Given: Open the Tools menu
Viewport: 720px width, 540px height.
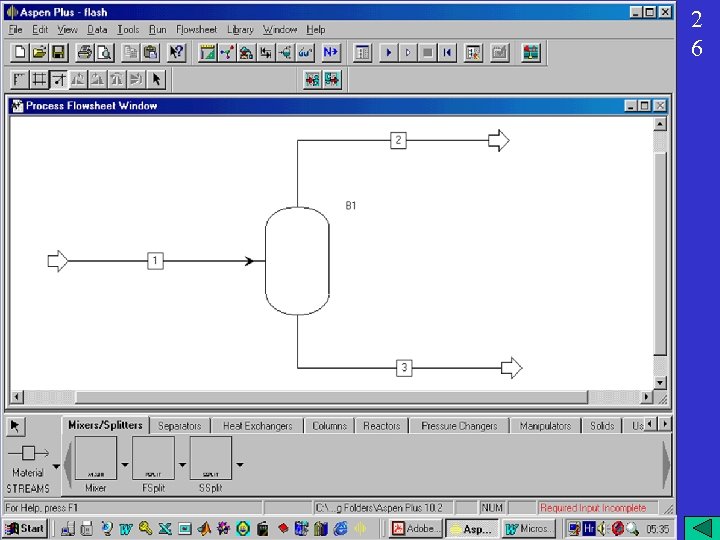Looking at the screenshot, I should tap(128, 30).
